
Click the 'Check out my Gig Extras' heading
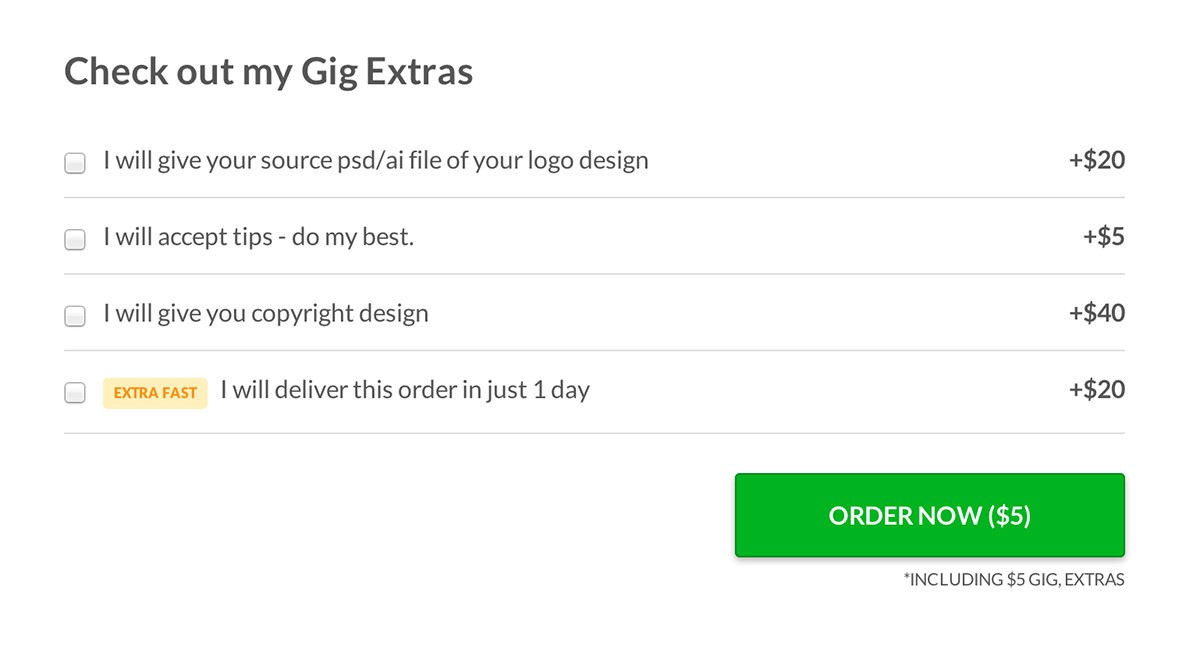coord(268,72)
